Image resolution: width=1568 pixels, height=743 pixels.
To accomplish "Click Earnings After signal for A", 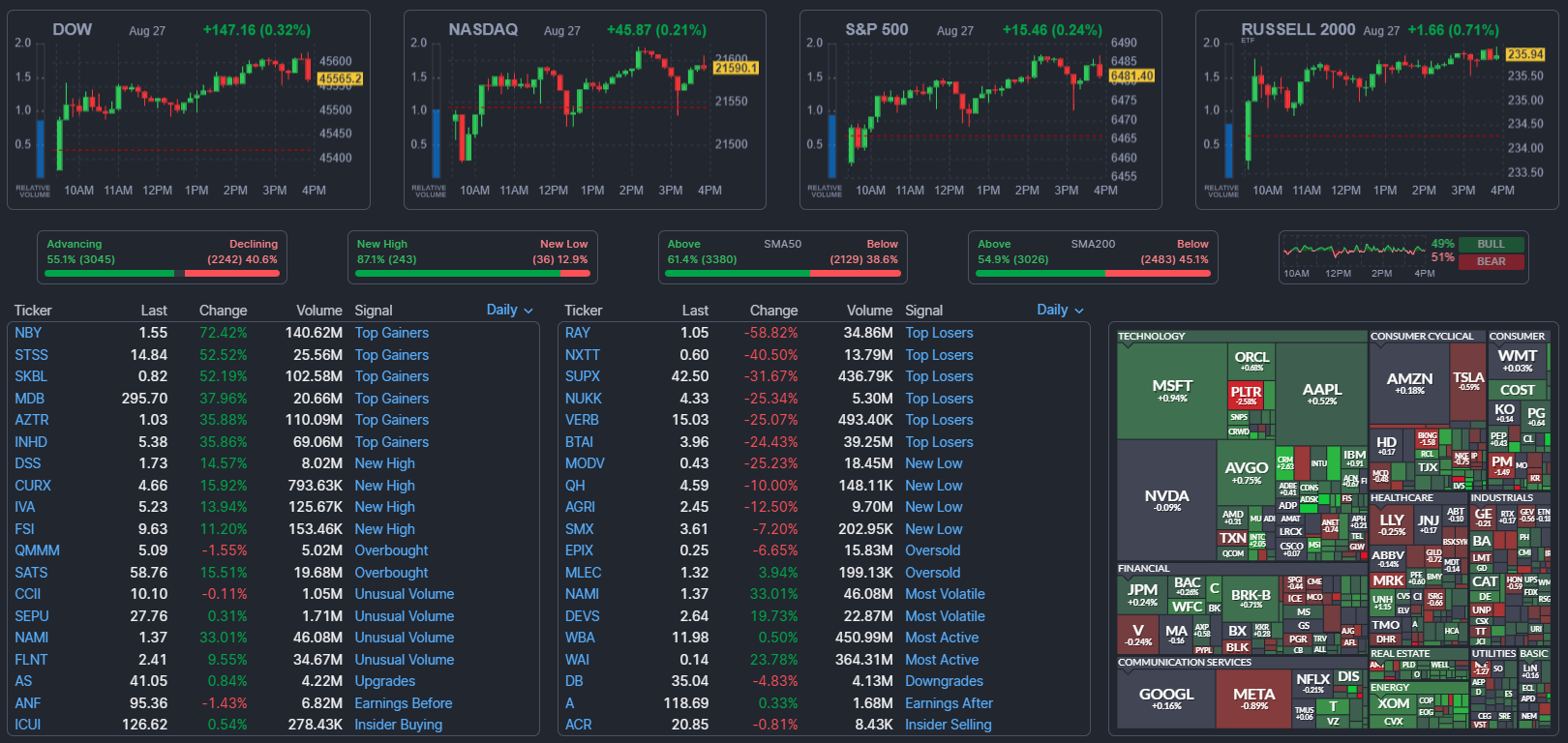I will click(x=949, y=703).
